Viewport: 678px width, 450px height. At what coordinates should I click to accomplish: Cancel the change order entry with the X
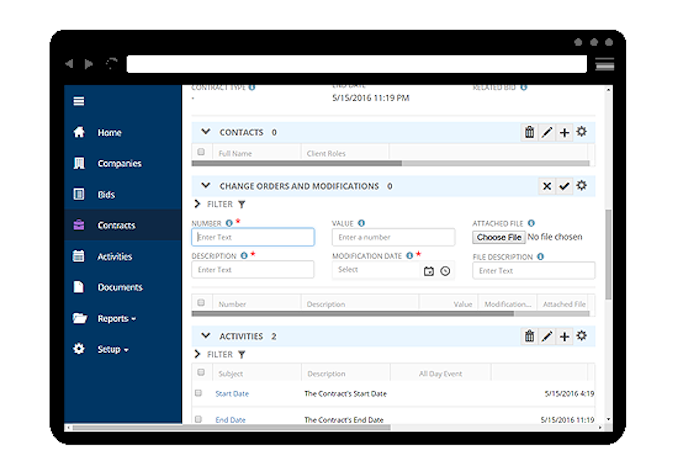pyautogui.click(x=547, y=186)
